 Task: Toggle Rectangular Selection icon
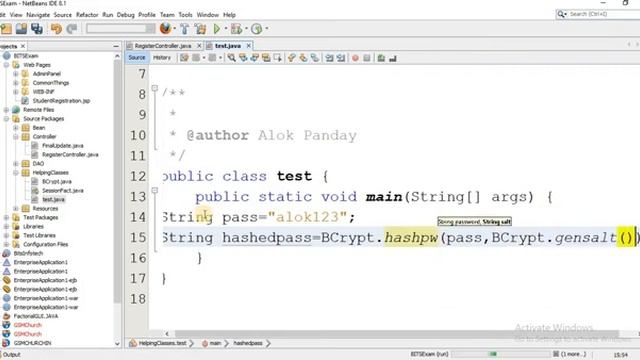(x=278, y=58)
